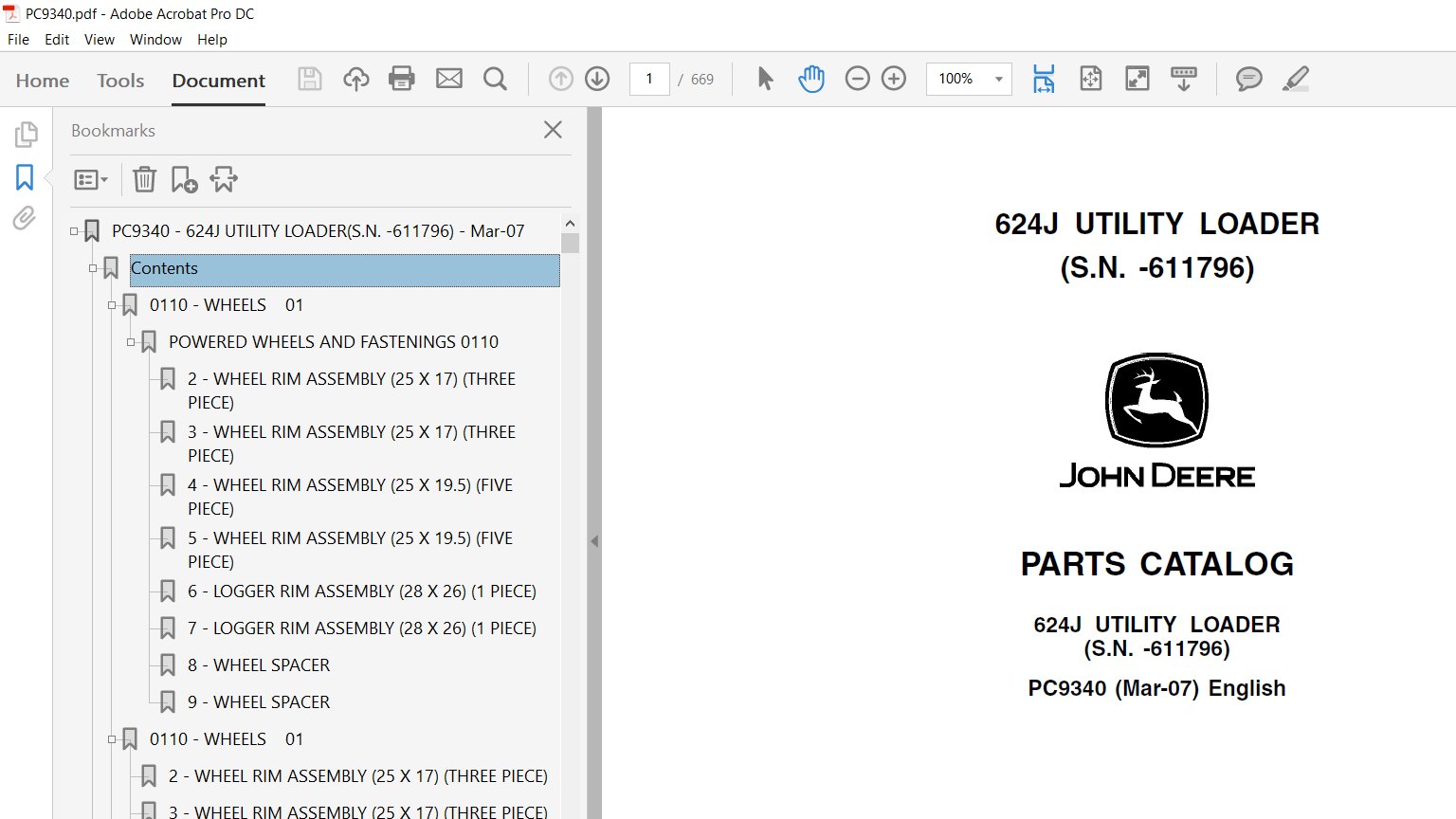Open 7 - LOGGER RIM ASSEMBLY bookmark
1456x819 pixels.
362,628
